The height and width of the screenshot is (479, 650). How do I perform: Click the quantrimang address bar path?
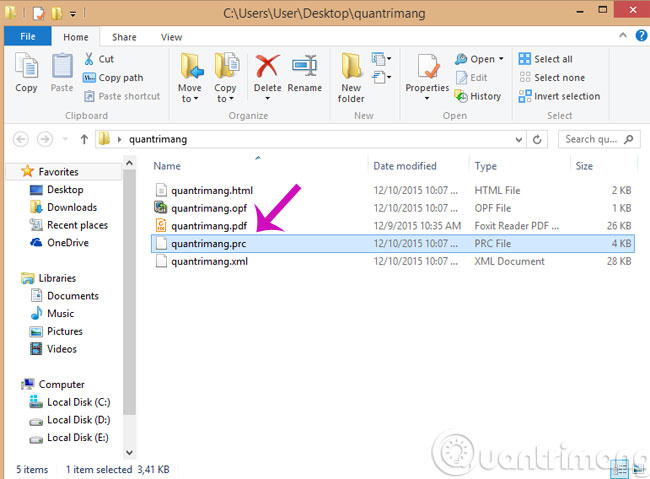158,139
